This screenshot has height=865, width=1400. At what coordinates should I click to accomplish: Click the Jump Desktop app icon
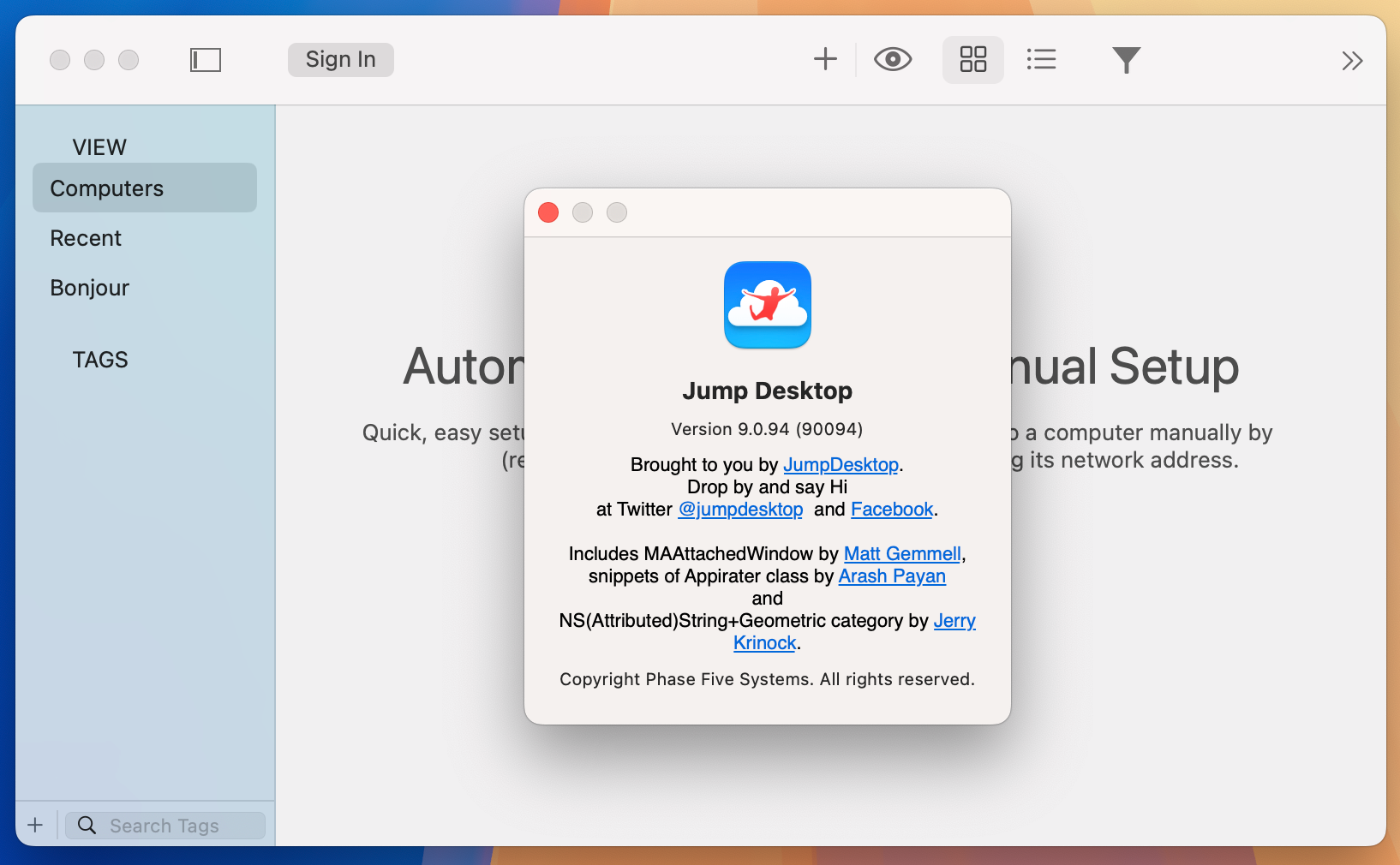[x=768, y=305]
